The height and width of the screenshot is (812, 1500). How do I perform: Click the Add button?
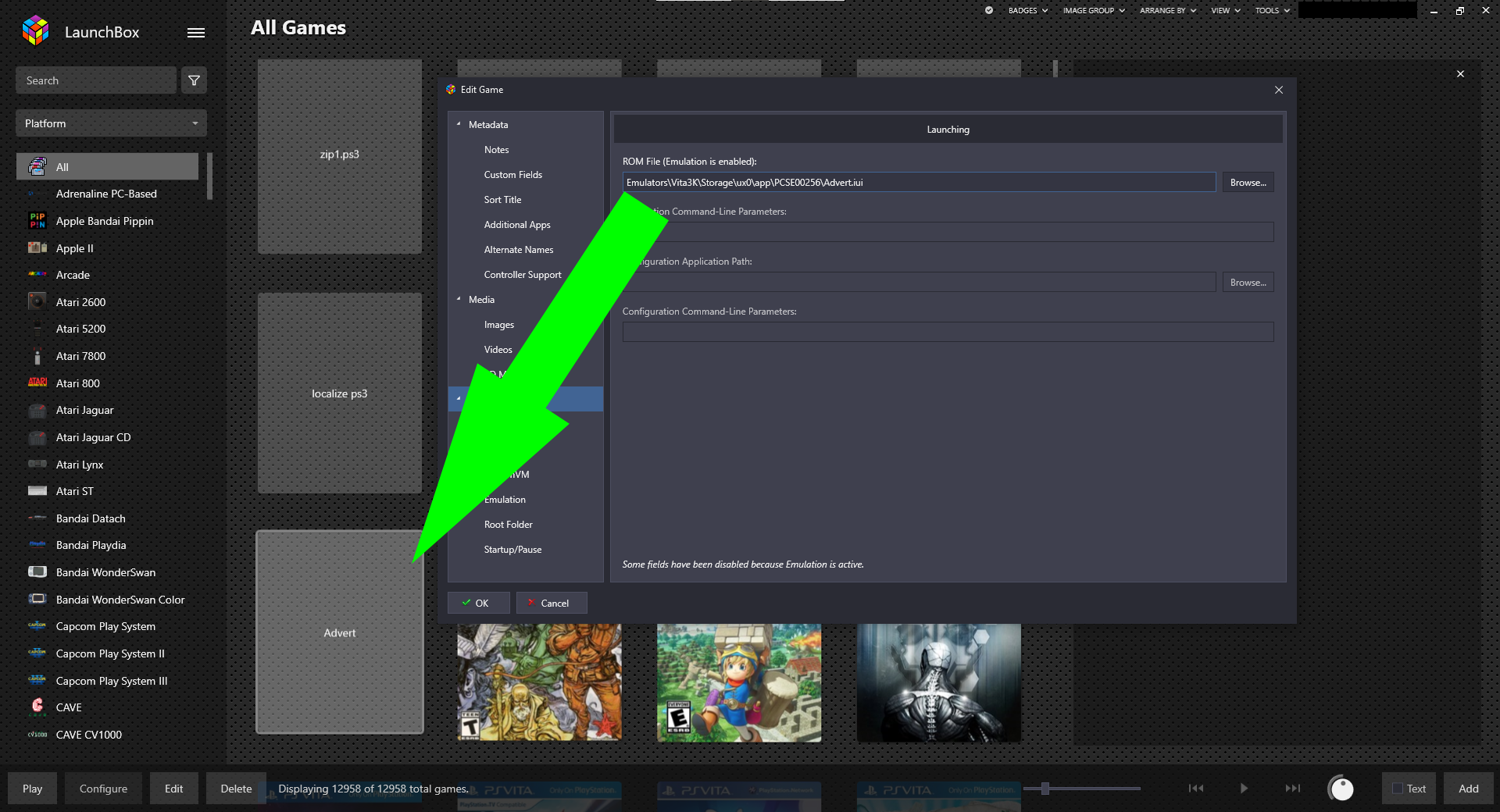[1468, 789]
